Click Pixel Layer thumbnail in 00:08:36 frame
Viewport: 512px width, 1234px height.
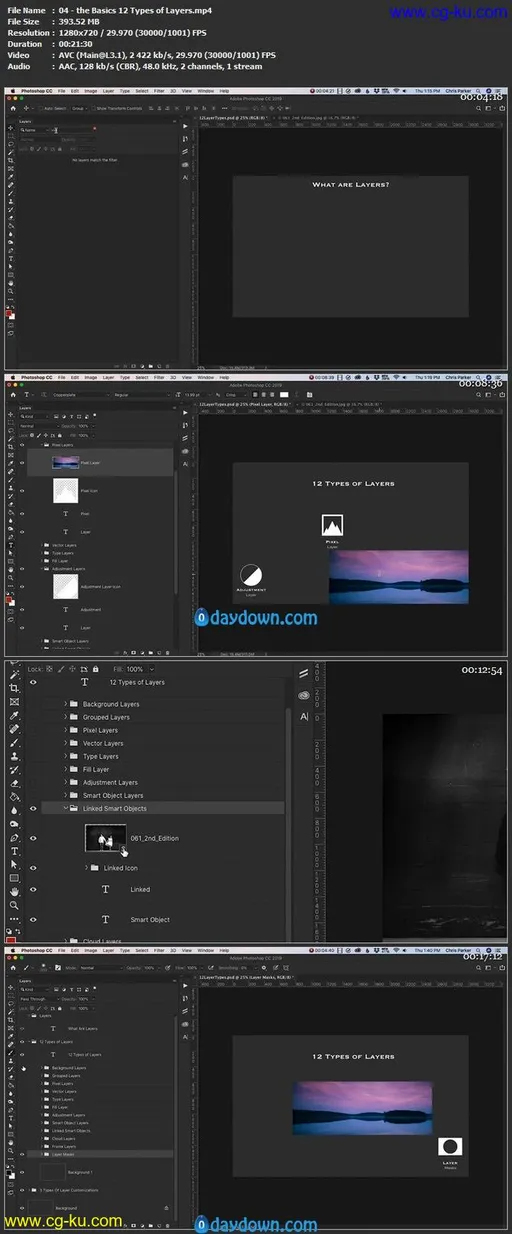click(65, 462)
